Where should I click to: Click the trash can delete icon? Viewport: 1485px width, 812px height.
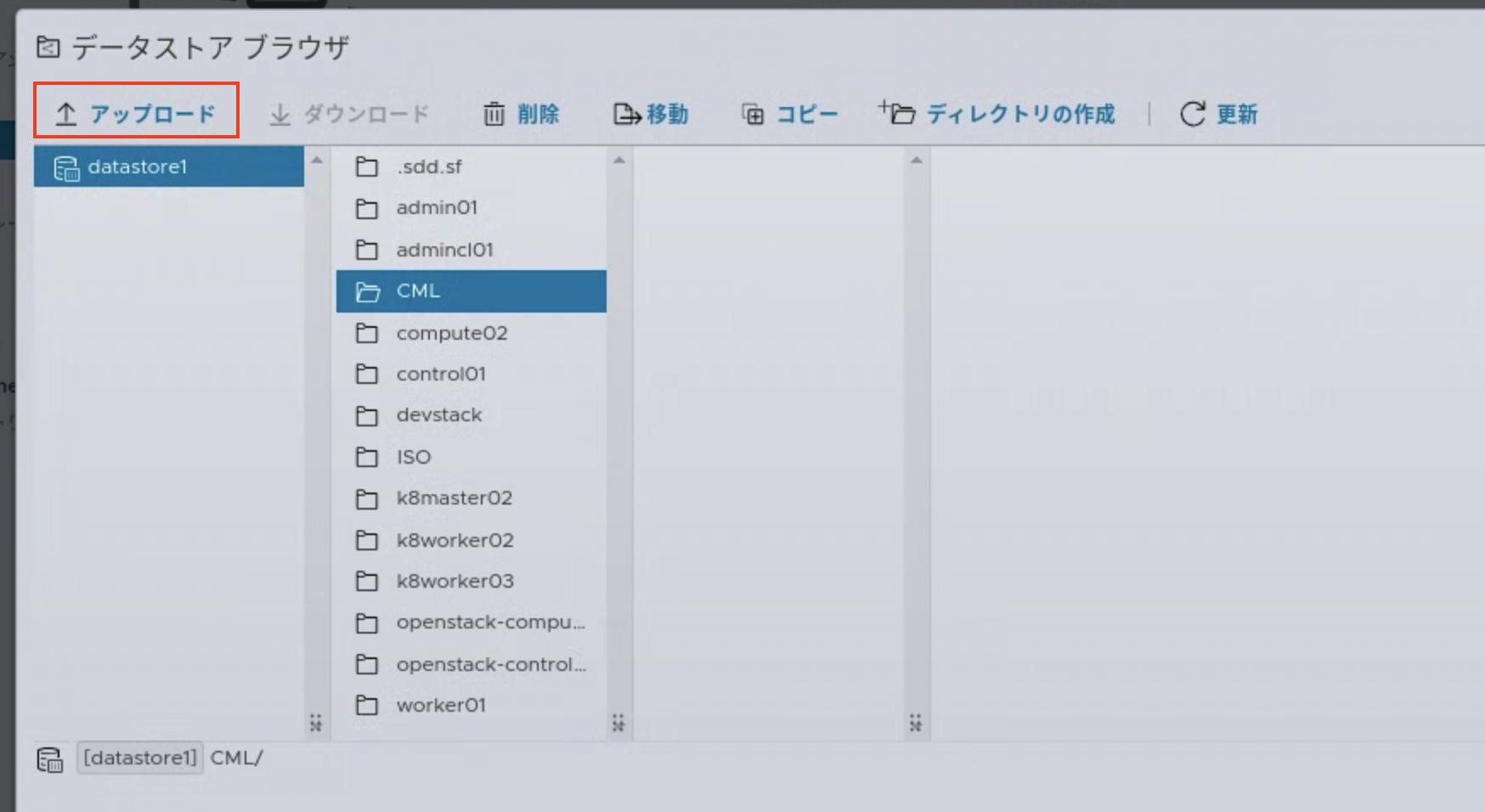coord(495,113)
